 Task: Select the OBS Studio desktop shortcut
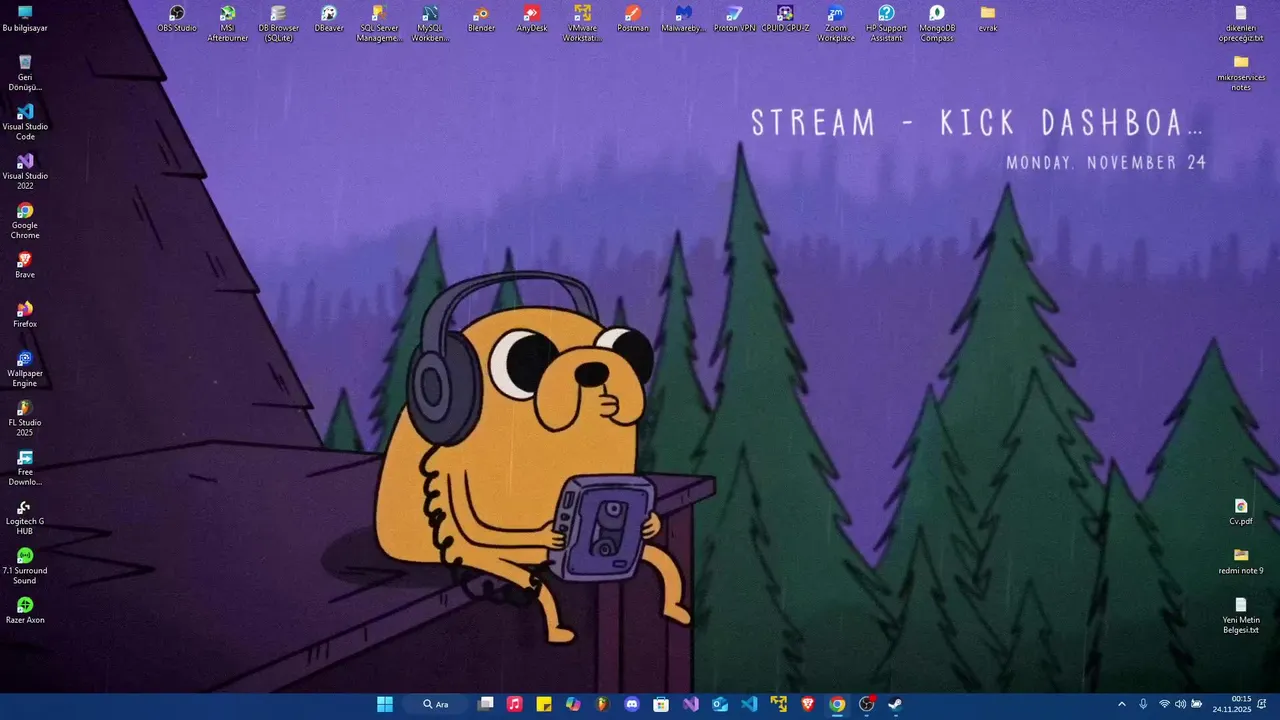177,19
